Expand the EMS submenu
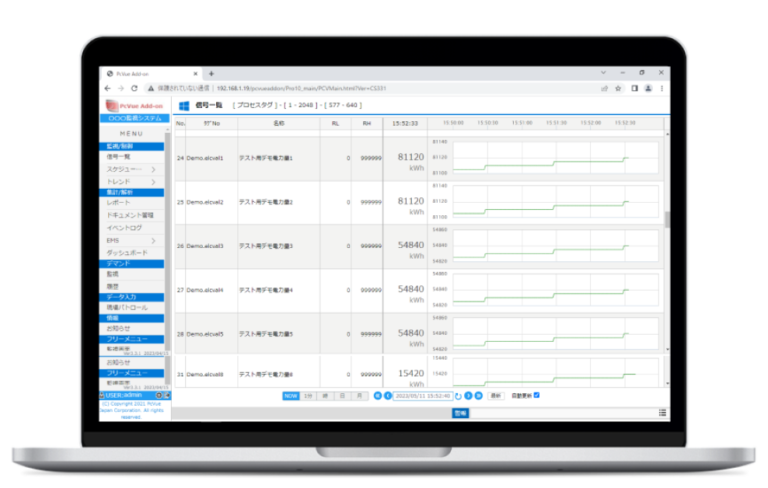This screenshot has width=768, height=488. pos(153,240)
